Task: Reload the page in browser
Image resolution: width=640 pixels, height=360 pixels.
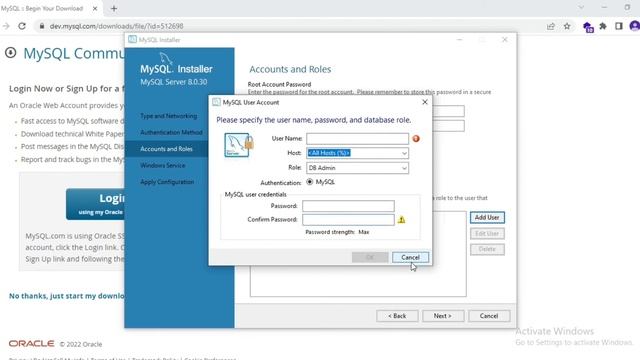Action: click(22, 26)
